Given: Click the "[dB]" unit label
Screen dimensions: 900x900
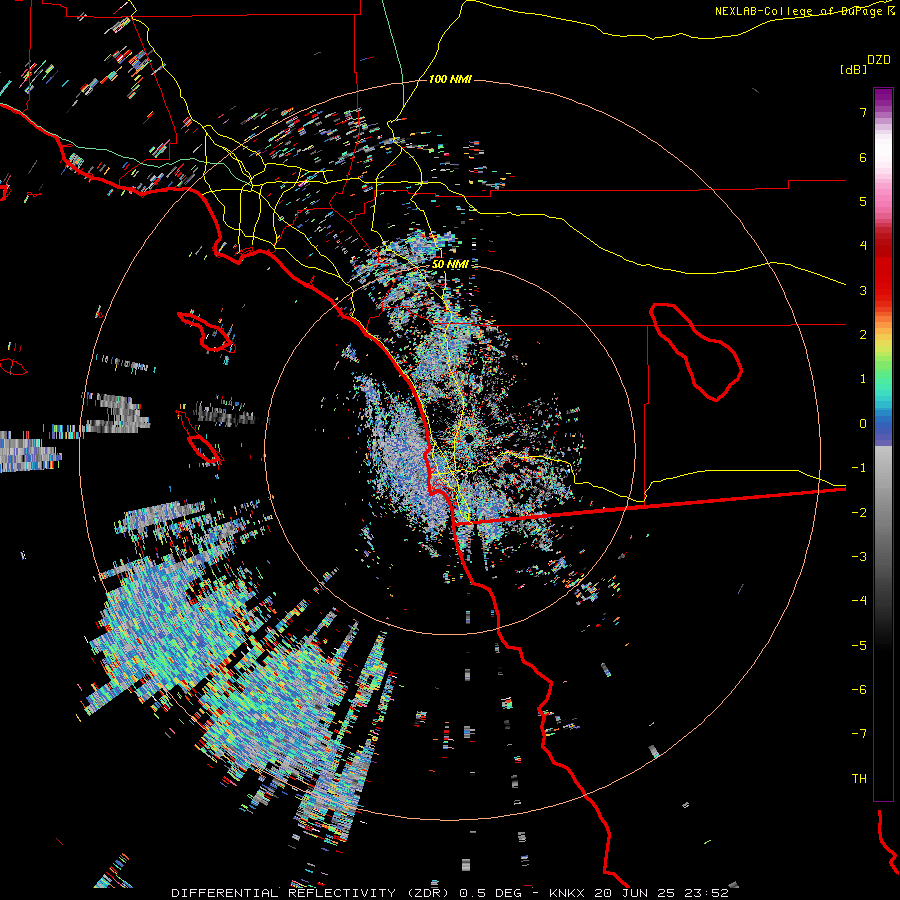Looking at the screenshot, I should click(853, 69).
